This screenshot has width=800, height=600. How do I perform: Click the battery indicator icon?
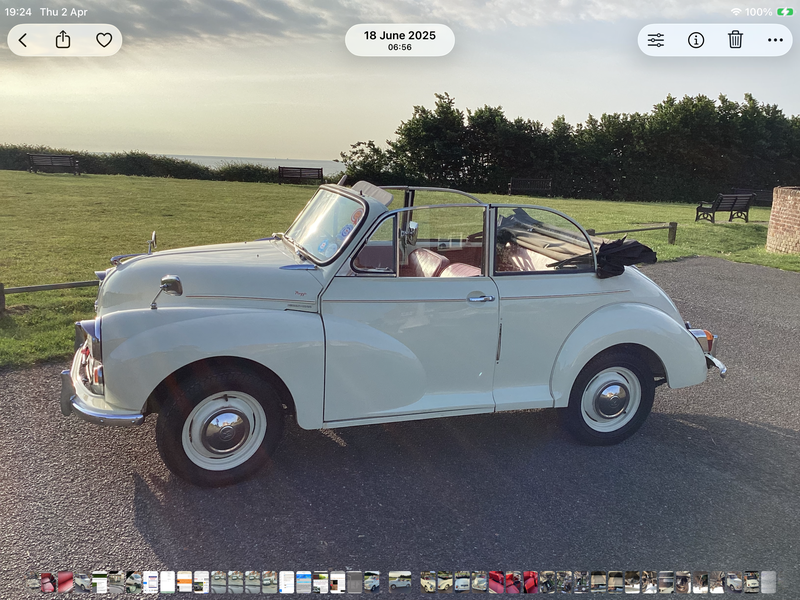785,12
